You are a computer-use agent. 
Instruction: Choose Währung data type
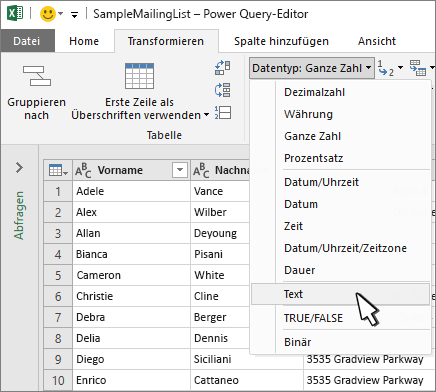[308, 114]
